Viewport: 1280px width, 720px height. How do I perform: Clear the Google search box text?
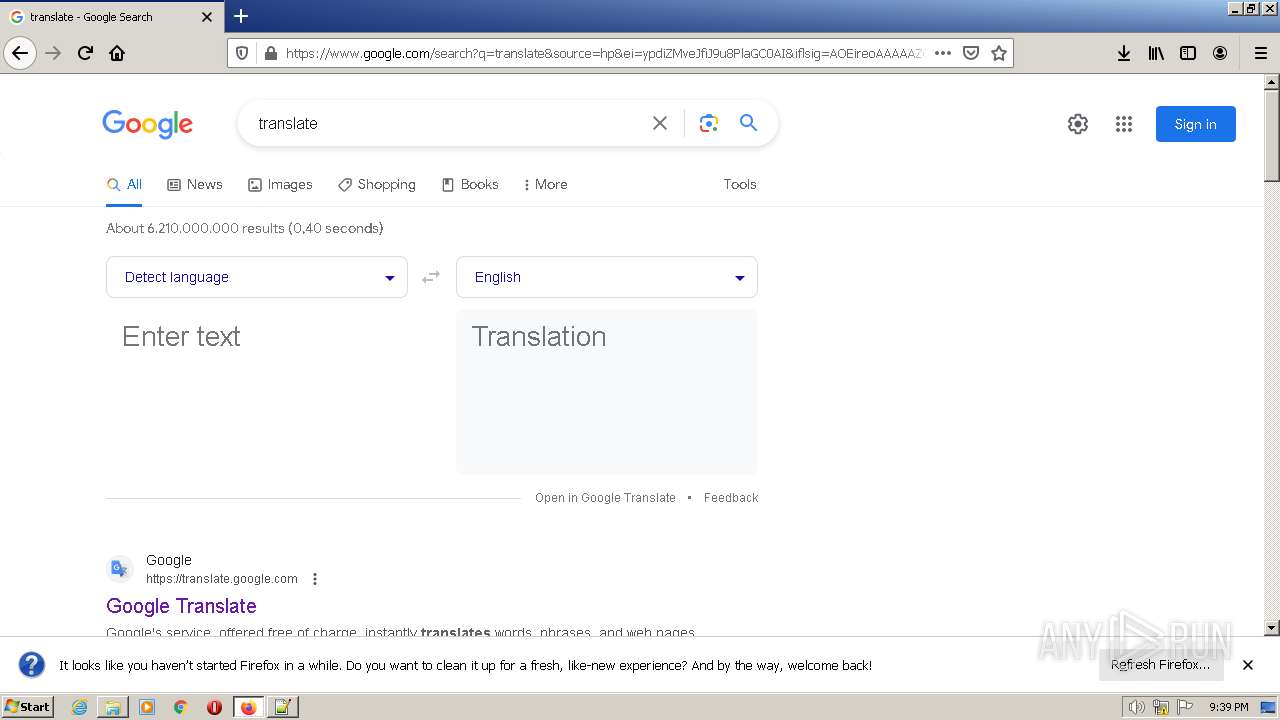point(660,123)
